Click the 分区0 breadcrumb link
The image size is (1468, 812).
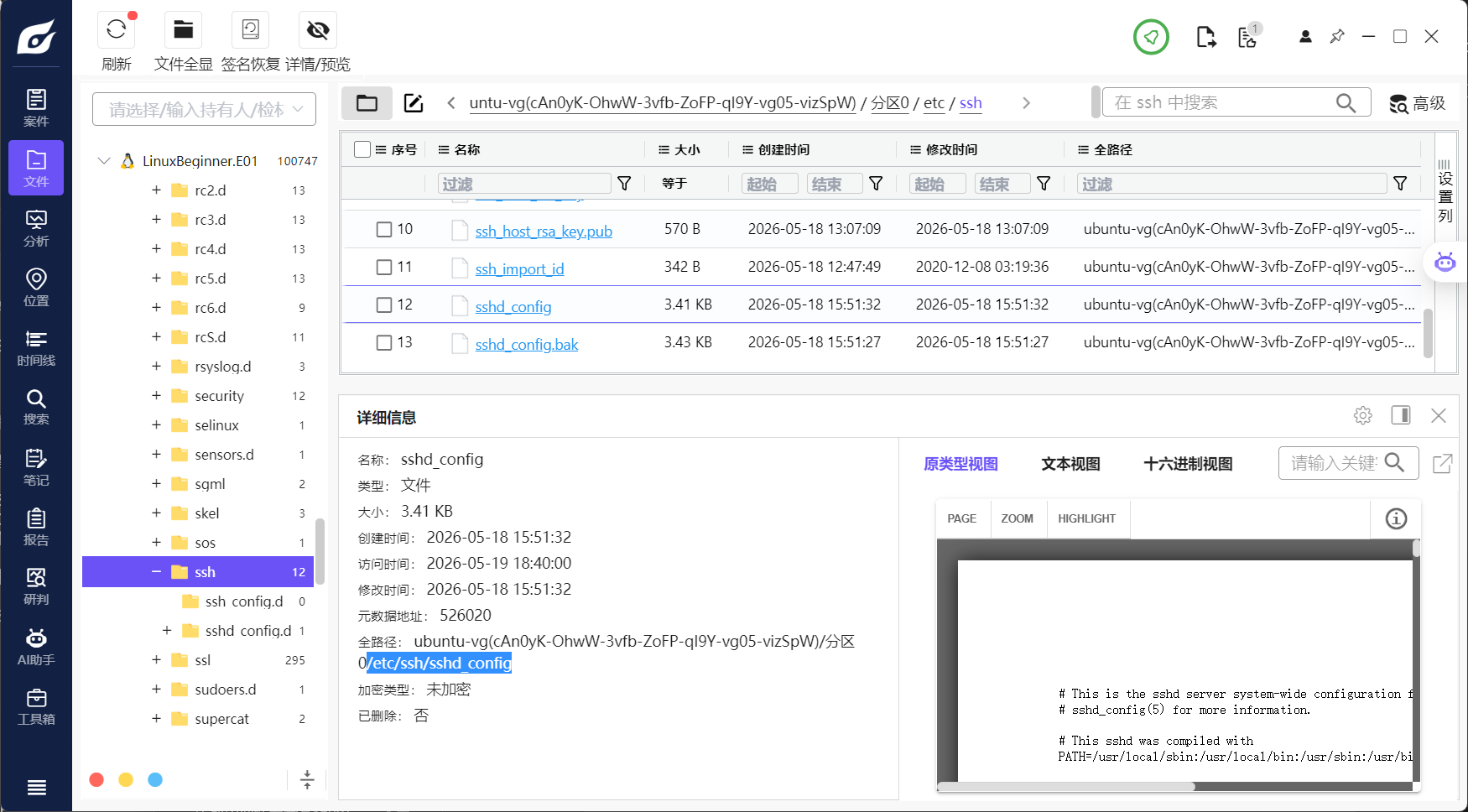pyautogui.click(x=889, y=103)
